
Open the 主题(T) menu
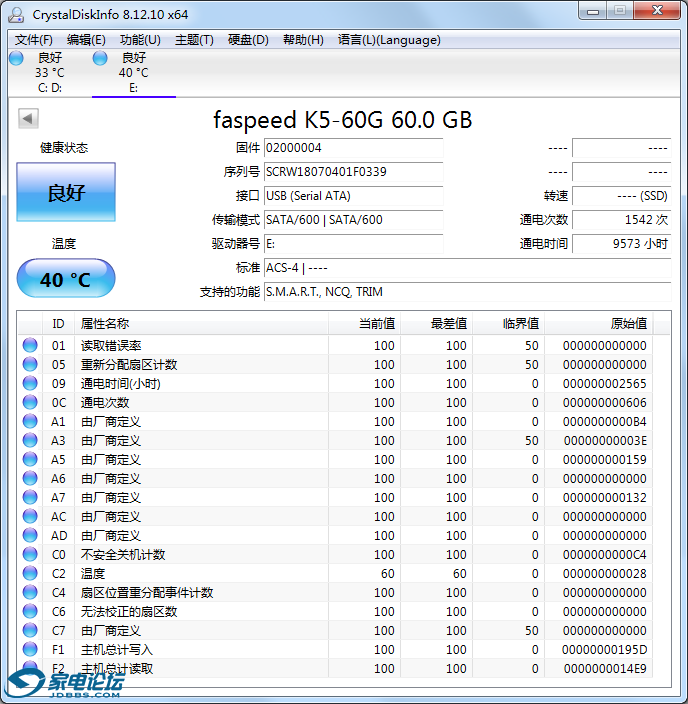(194, 40)
